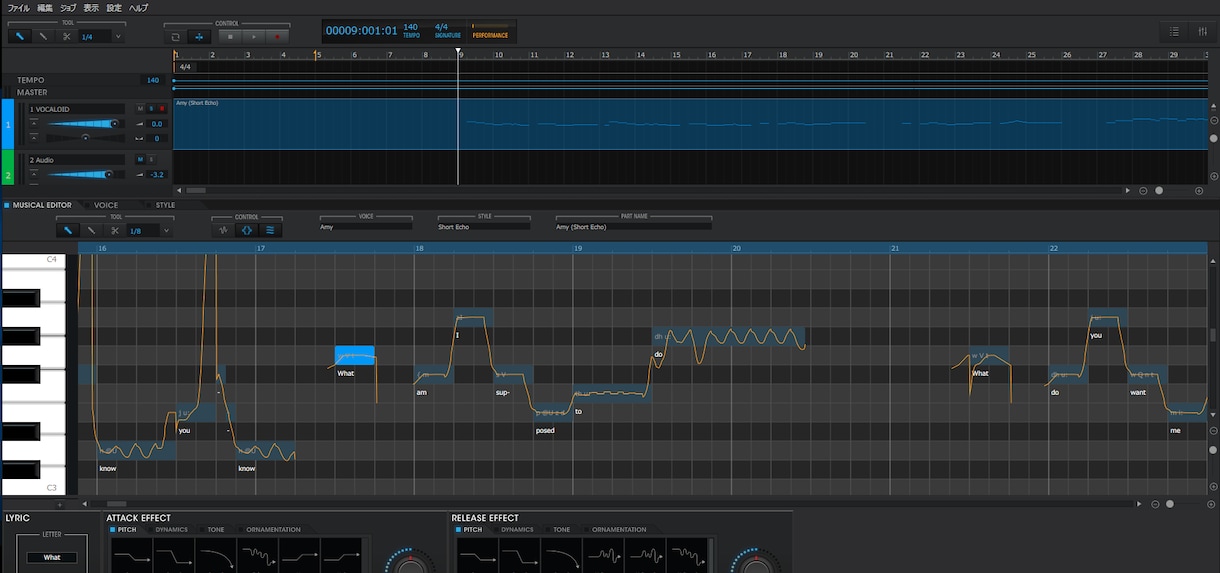The width and height of the screenshot is (1220, 573).
Task: Arm record on track 1 VOCALOID
Action: tap(162, 108)
